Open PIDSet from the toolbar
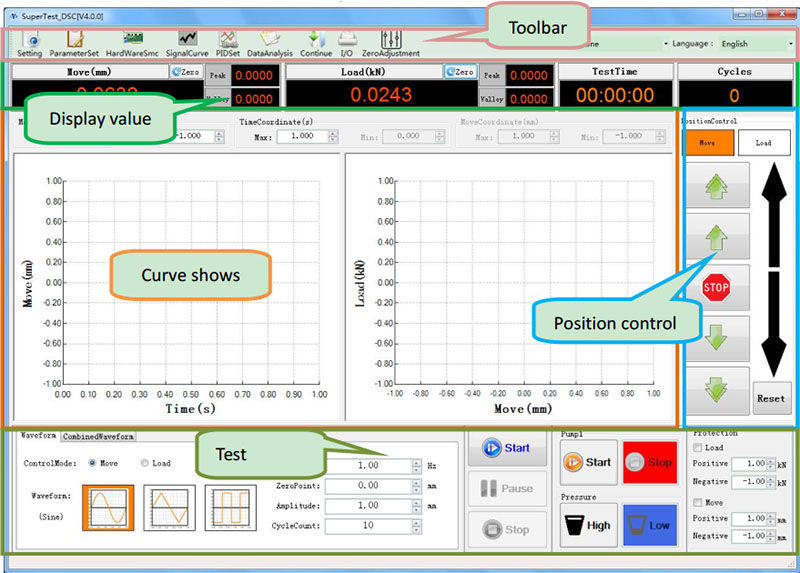The image size is (800, 573). pos(228,42)
